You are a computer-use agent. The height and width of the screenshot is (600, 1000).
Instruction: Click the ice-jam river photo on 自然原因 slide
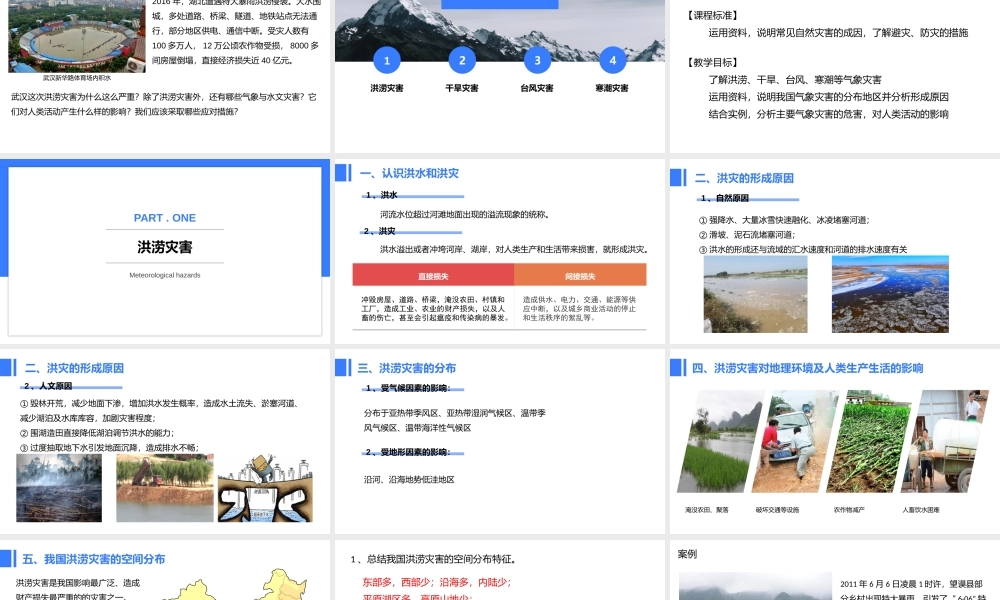(x=890, y=295)
